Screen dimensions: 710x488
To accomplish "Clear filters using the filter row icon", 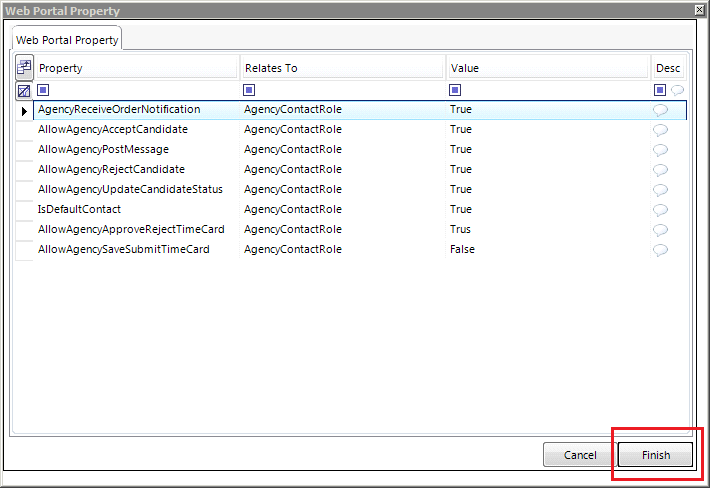I will pyautogui.click(x=24, y=91).
